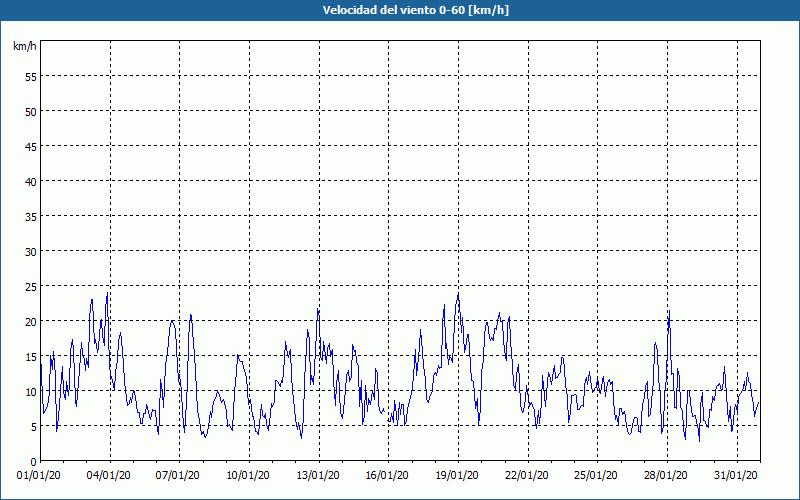Select the date label '13/01/20'
The height and width of the screenshot is (500, 800).
click(x=317, y=476)
